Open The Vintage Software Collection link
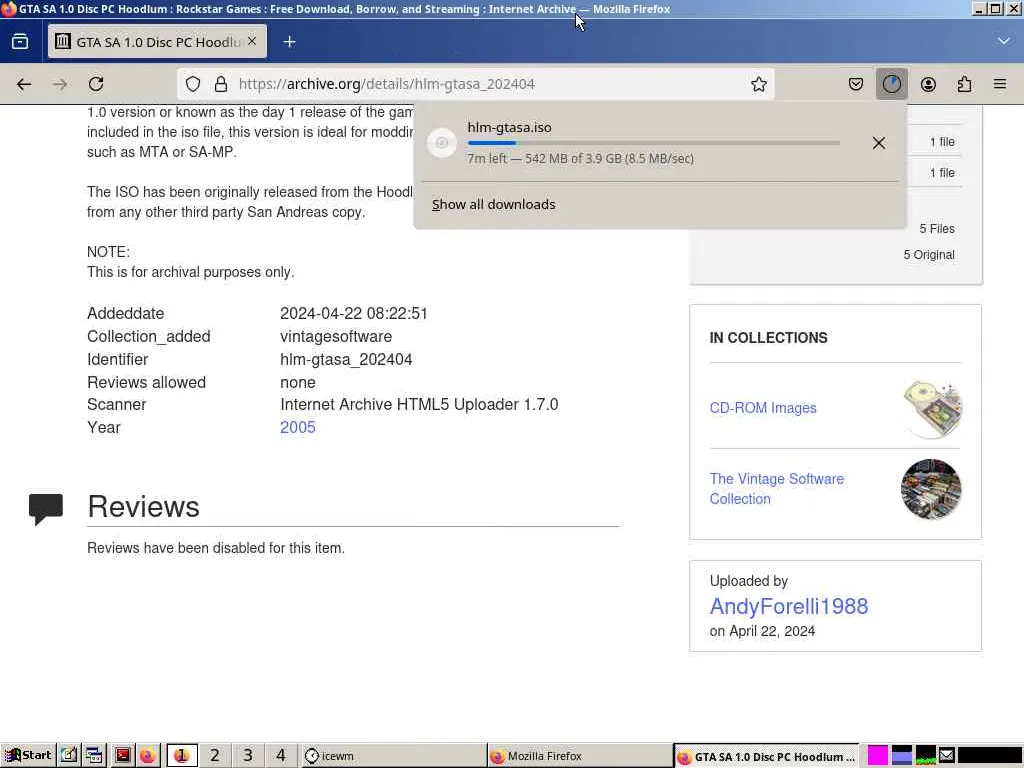 click(x=776, y=488)
